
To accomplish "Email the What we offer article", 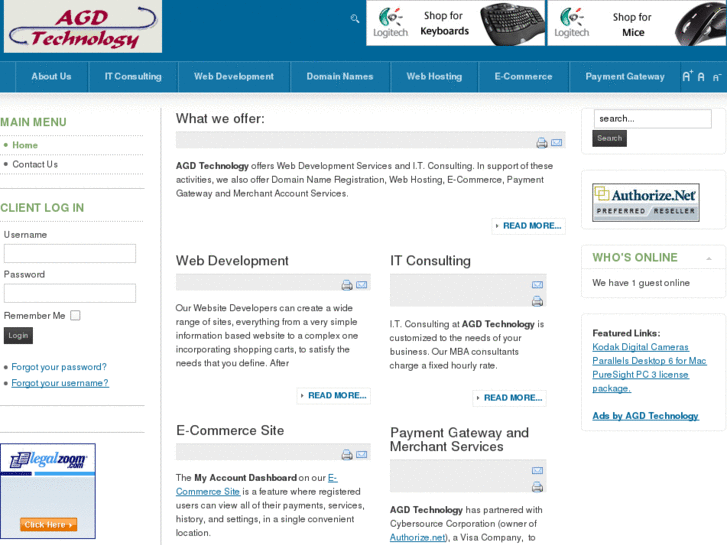I will (557, 142).
